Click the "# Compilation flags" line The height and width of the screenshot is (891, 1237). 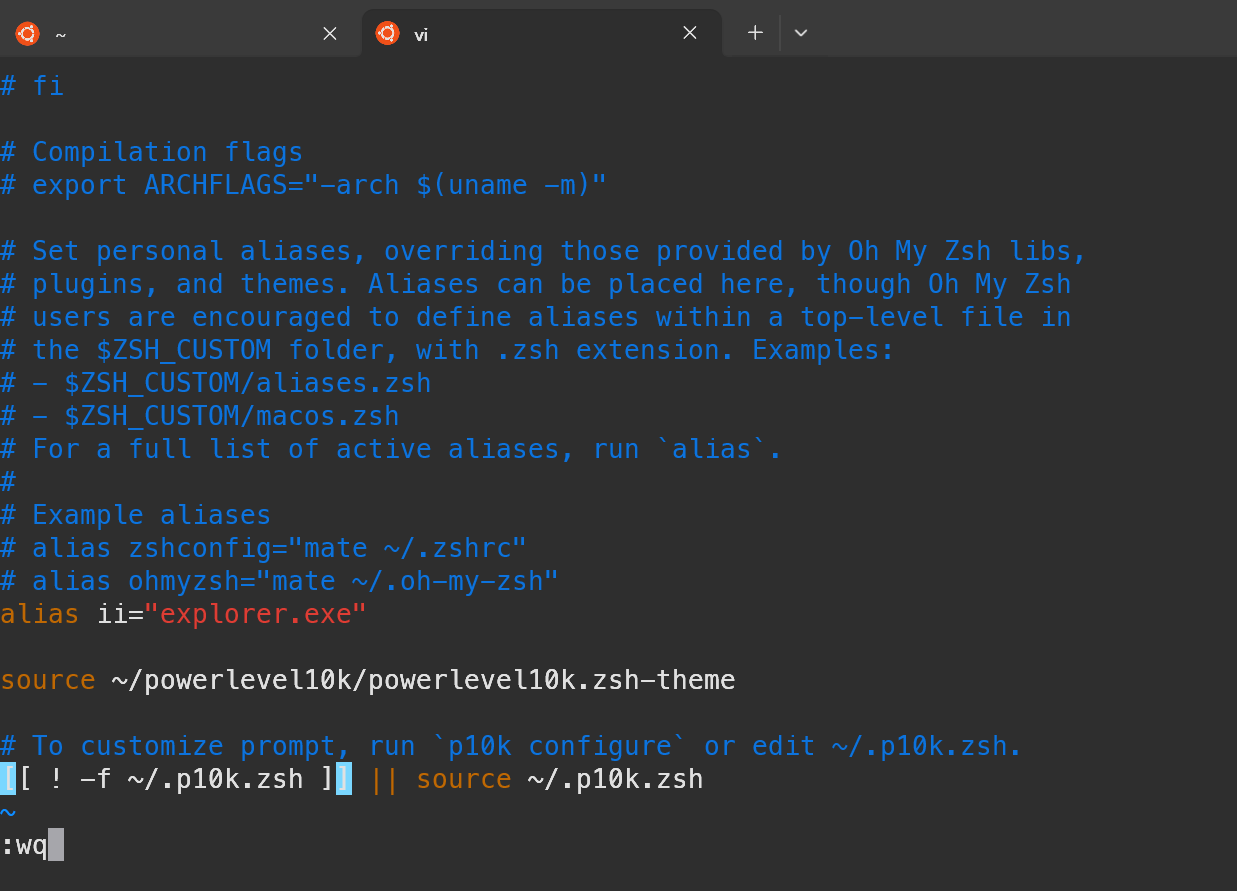point(152,152)
